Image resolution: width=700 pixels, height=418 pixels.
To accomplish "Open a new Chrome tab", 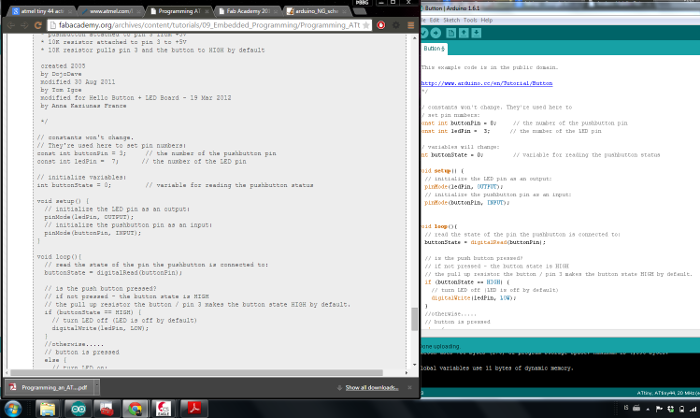I will 360,11.
